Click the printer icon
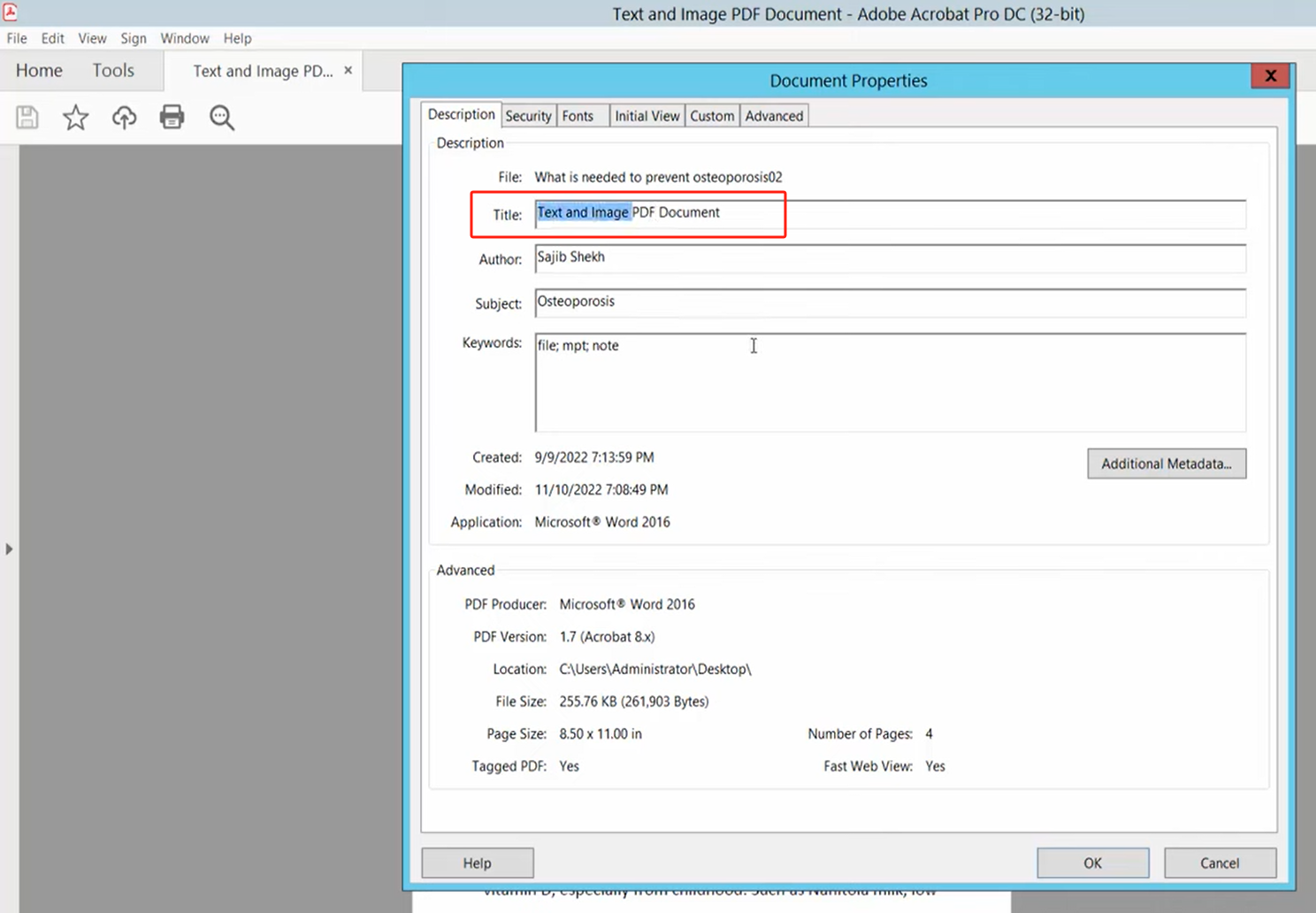1316x913 pixels. click(172, 117)
